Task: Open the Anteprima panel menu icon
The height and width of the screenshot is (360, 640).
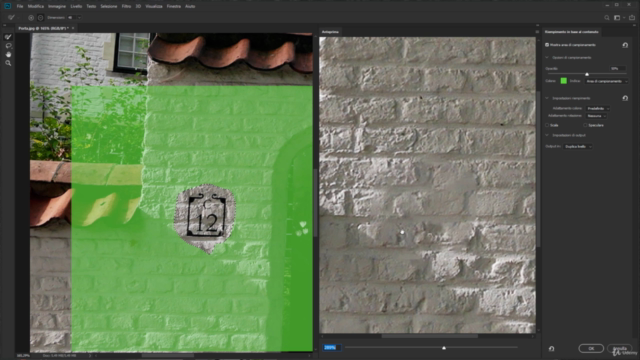Action: click(x=537, y=32)
